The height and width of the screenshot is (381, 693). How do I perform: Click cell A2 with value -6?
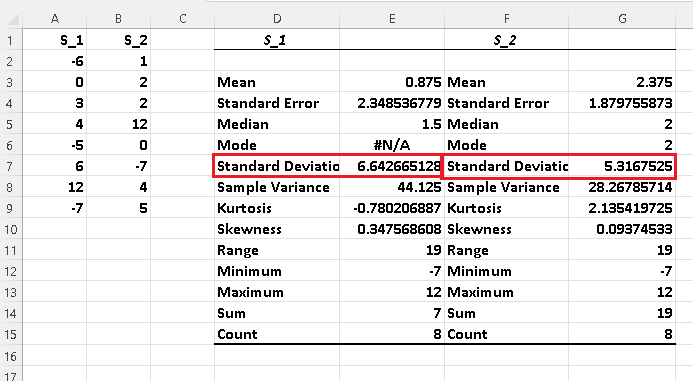point(55,61)
